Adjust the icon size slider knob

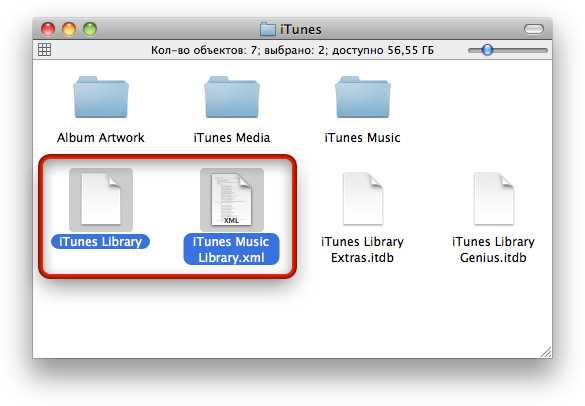point(487,50)
